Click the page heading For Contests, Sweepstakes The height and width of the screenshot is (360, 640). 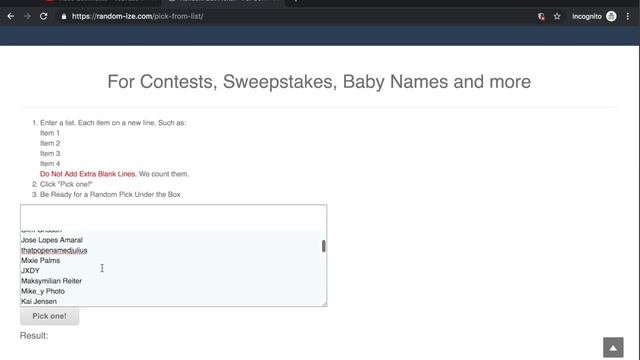point(319,82)
